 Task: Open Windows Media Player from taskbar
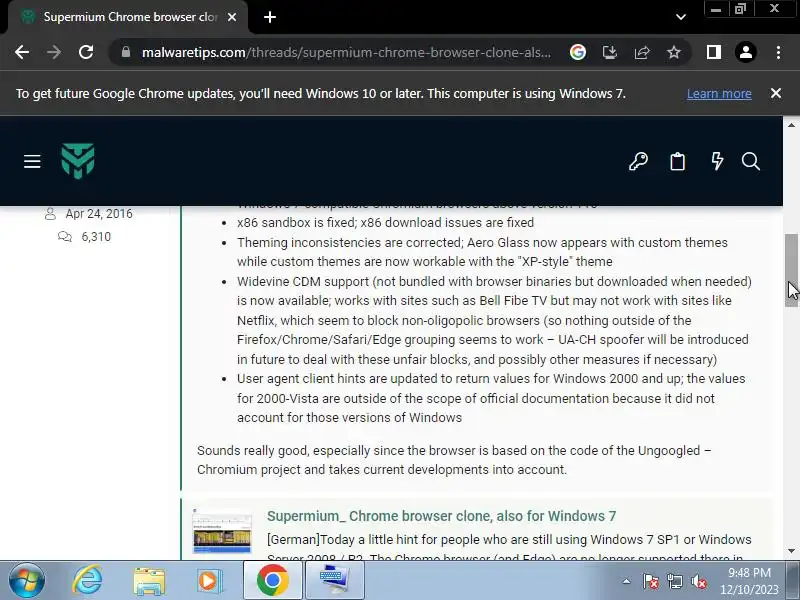click(209, 581)
